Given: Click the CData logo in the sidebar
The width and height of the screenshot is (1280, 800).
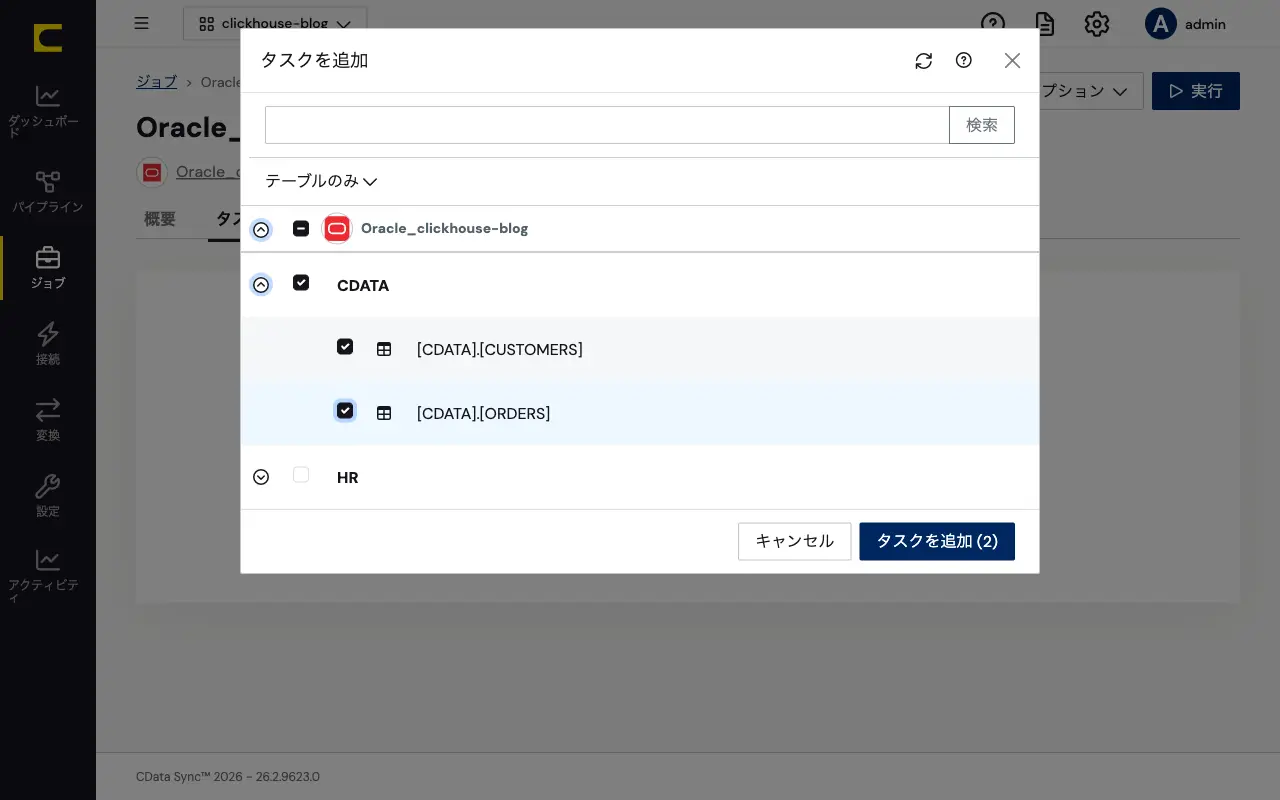Looking at the screenshot, I should click(x=48, y=38).
